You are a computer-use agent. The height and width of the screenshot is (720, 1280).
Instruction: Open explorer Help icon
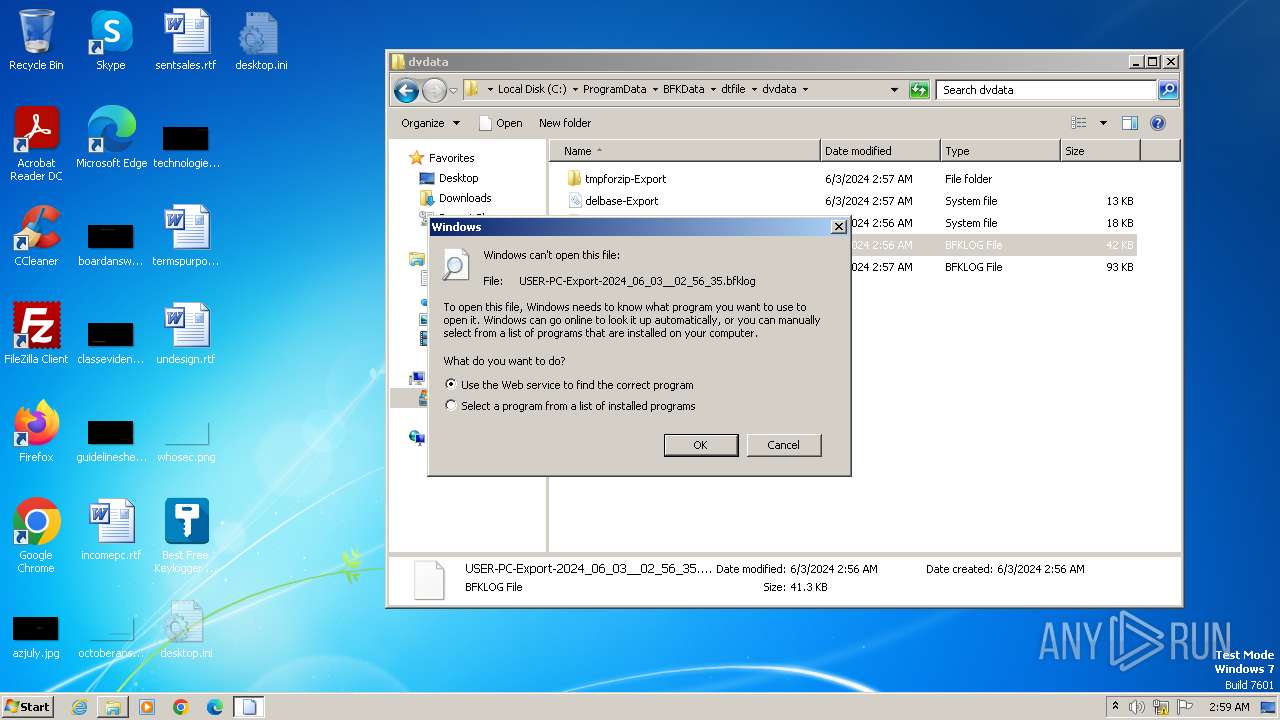1158,123
